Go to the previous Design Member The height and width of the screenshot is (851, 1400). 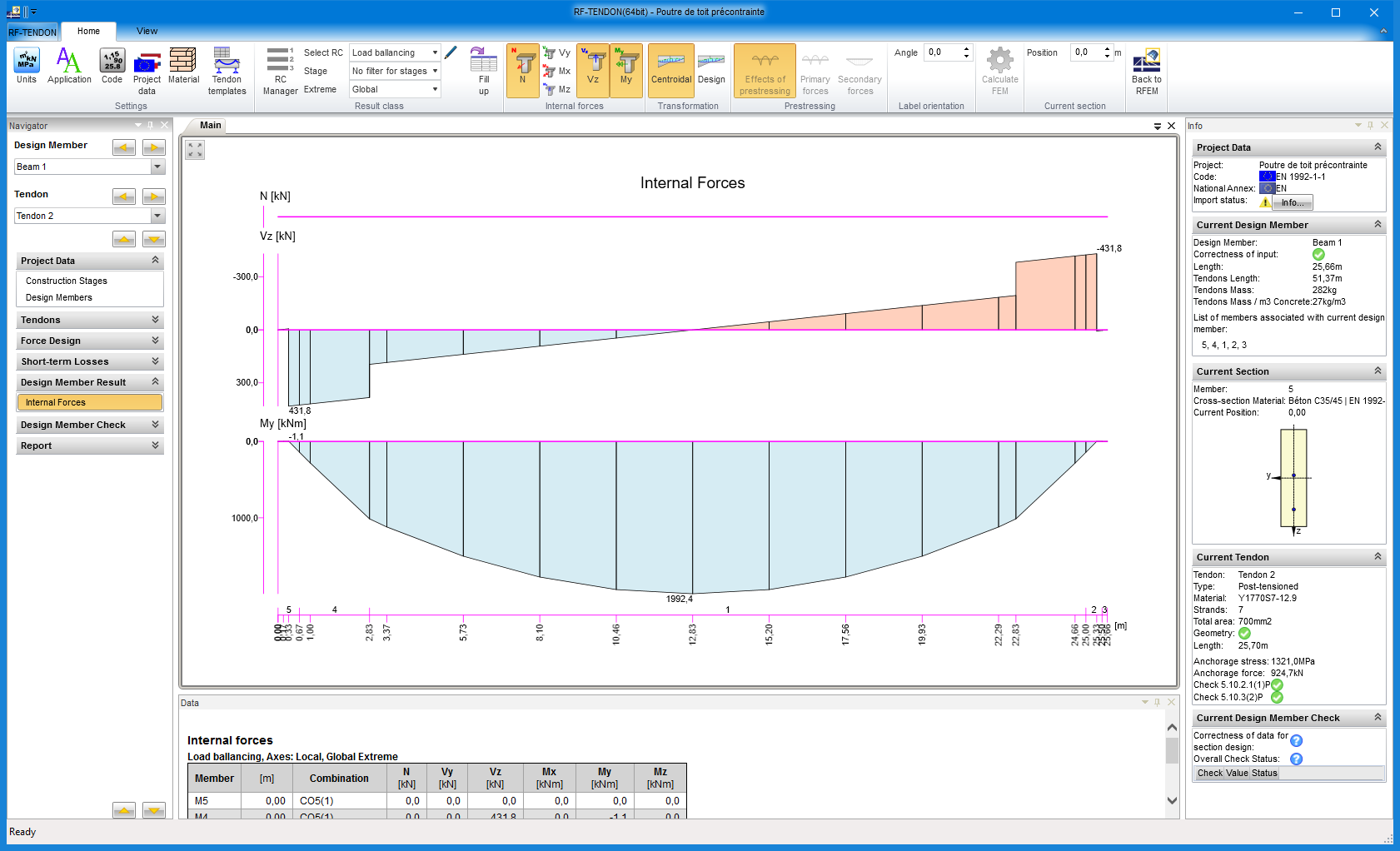pos(124,147)
